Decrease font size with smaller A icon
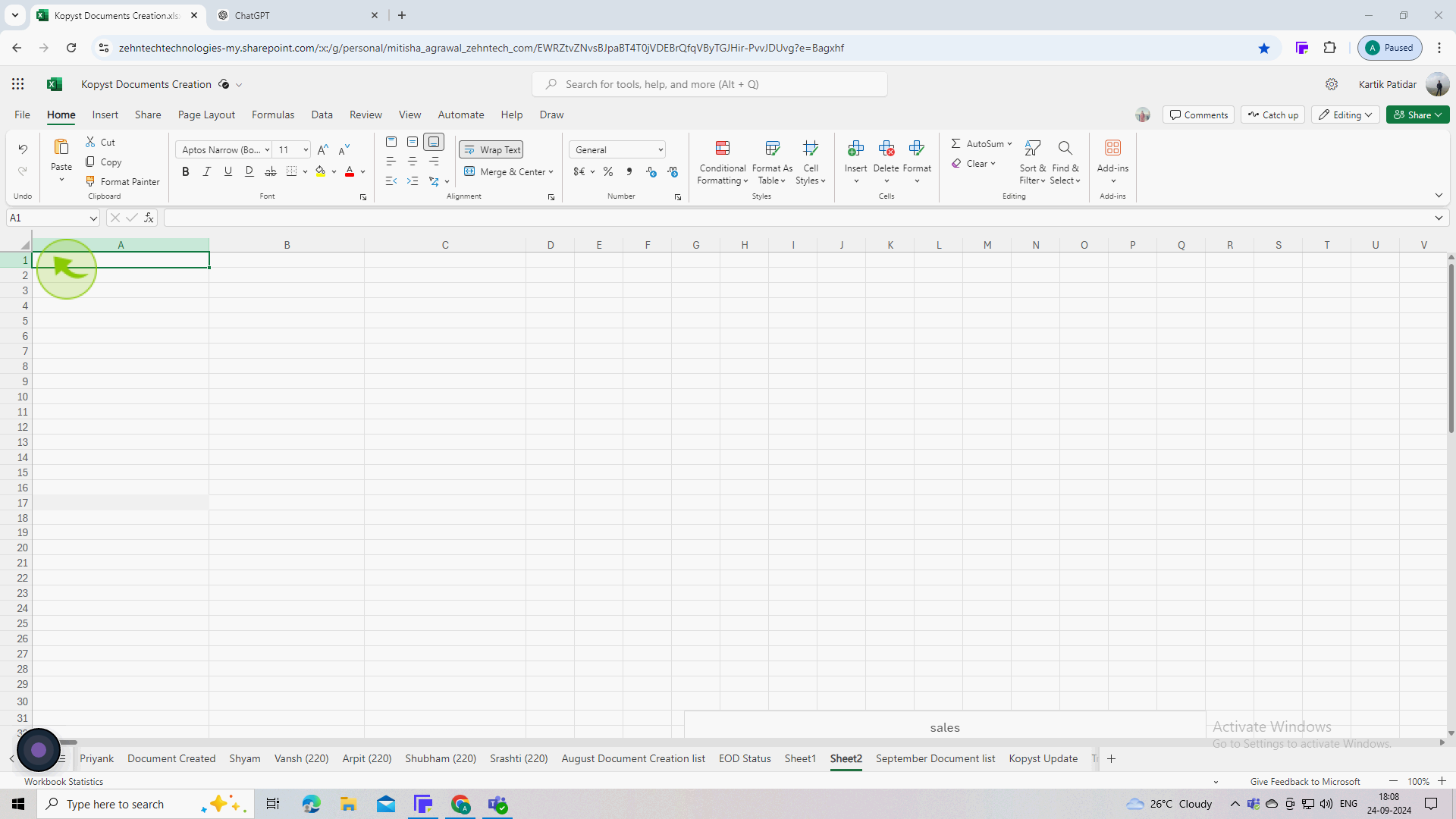 344,149
